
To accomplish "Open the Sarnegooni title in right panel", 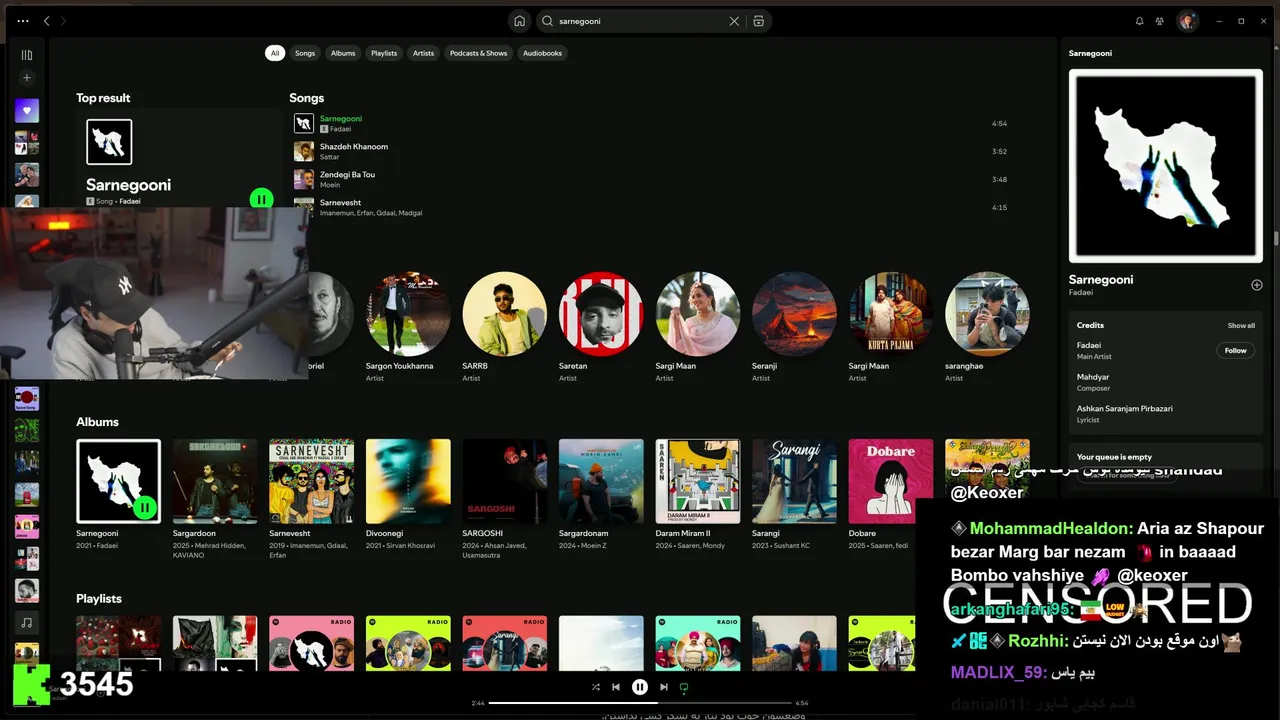I will 1101,280.
